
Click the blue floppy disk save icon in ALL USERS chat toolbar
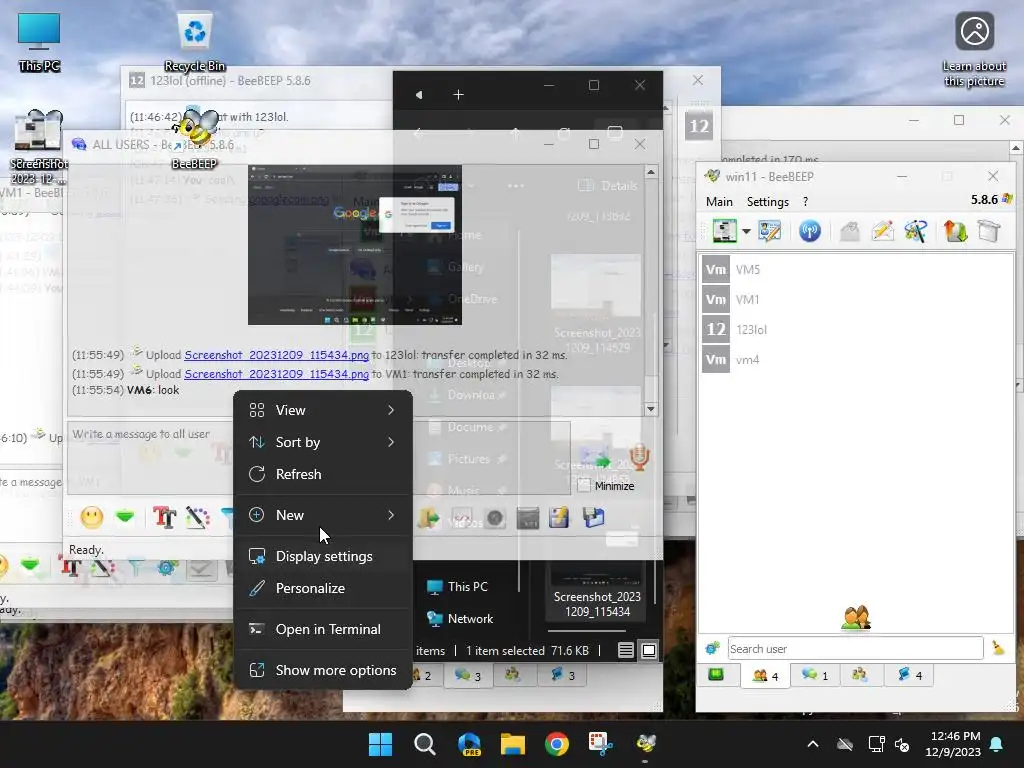point(594,517)
